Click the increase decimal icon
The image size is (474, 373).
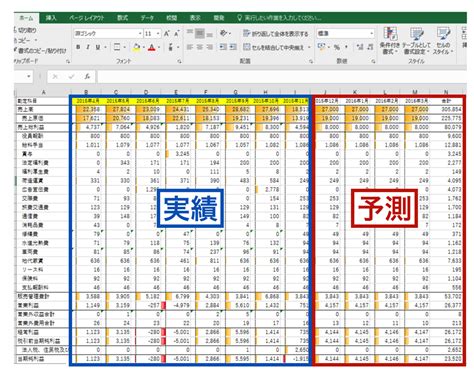click(x=360, y=47)
